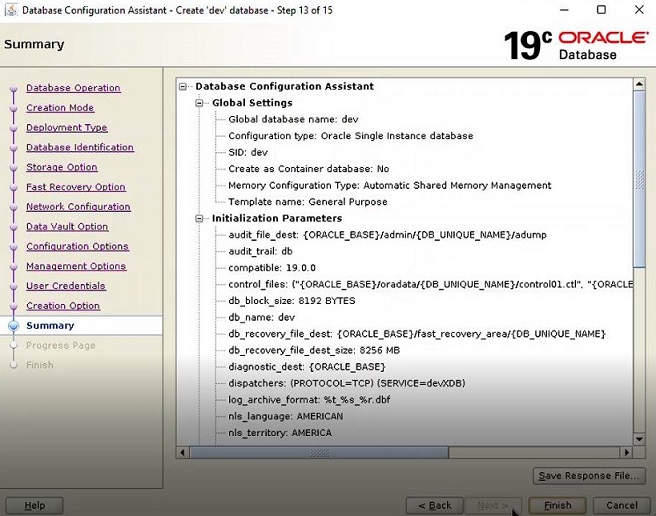Open the Network Configuration step
Viewport: 656px width, 516px height.
pyautogui.click(x=78, y=207)
